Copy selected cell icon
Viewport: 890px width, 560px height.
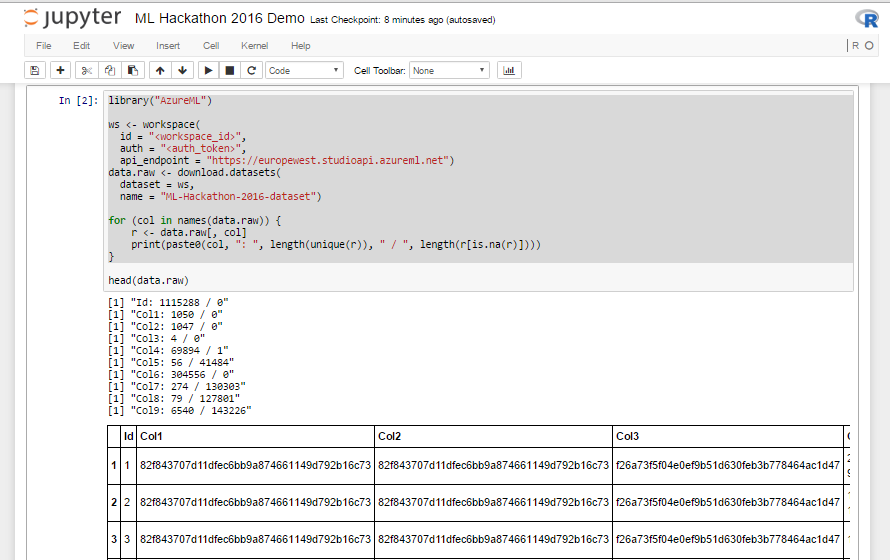[110, 70]
